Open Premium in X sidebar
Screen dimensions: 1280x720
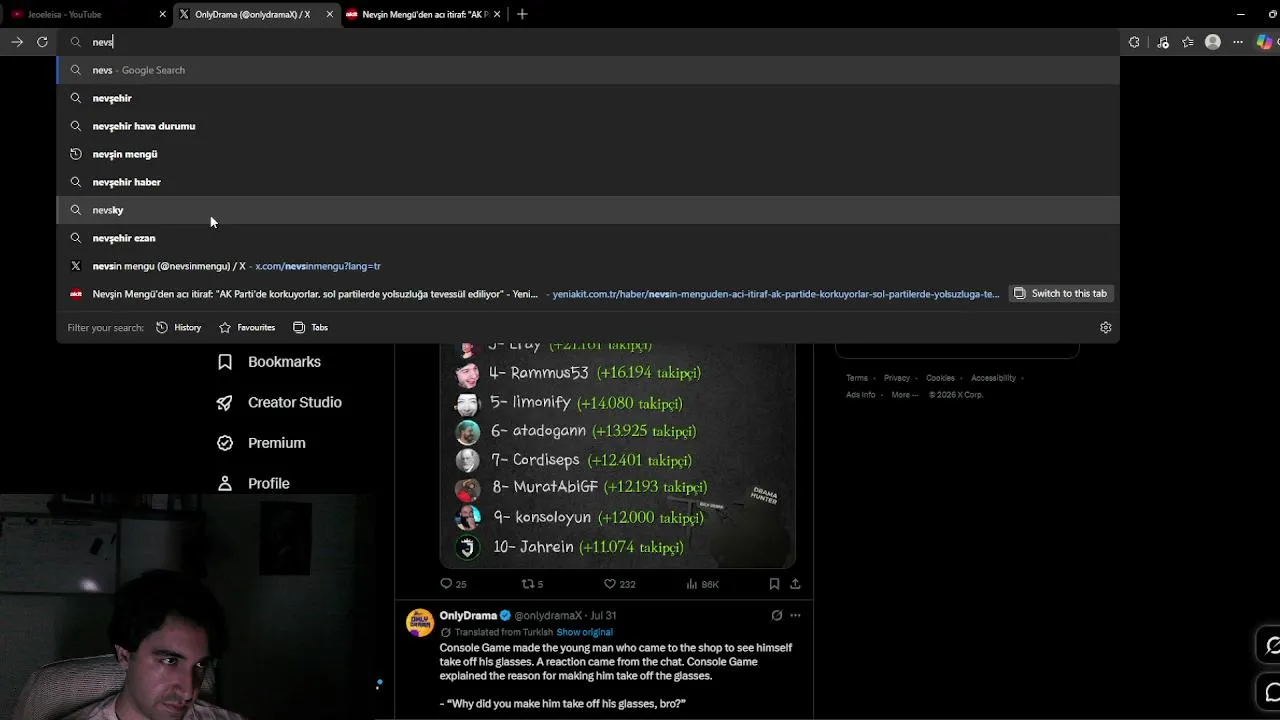(262, 443)
